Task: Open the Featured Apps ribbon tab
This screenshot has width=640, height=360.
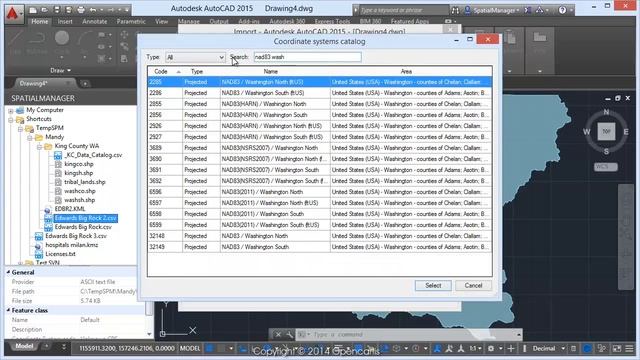Action: point(409,21)
